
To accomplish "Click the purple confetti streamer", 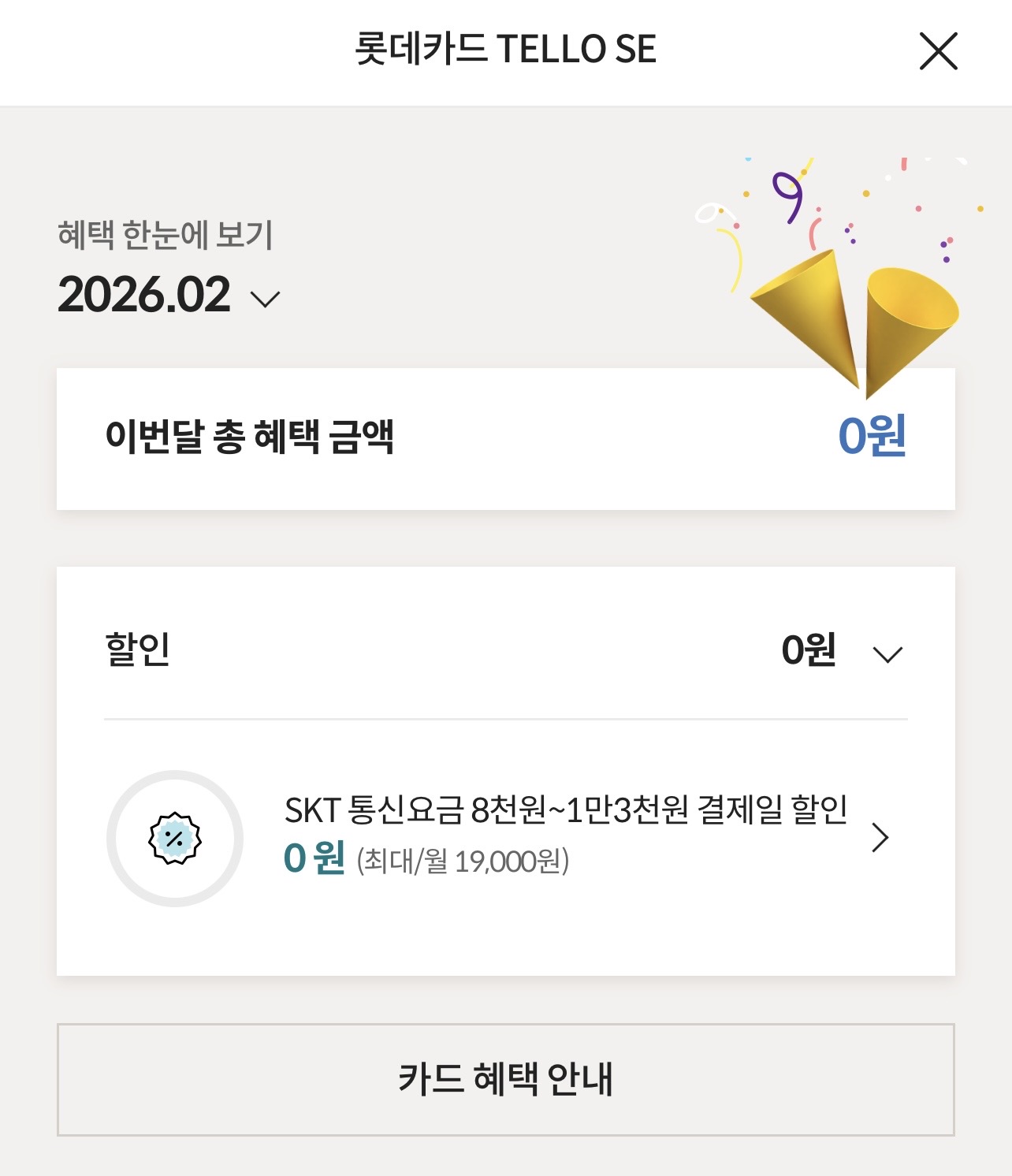I will [787, 195].
